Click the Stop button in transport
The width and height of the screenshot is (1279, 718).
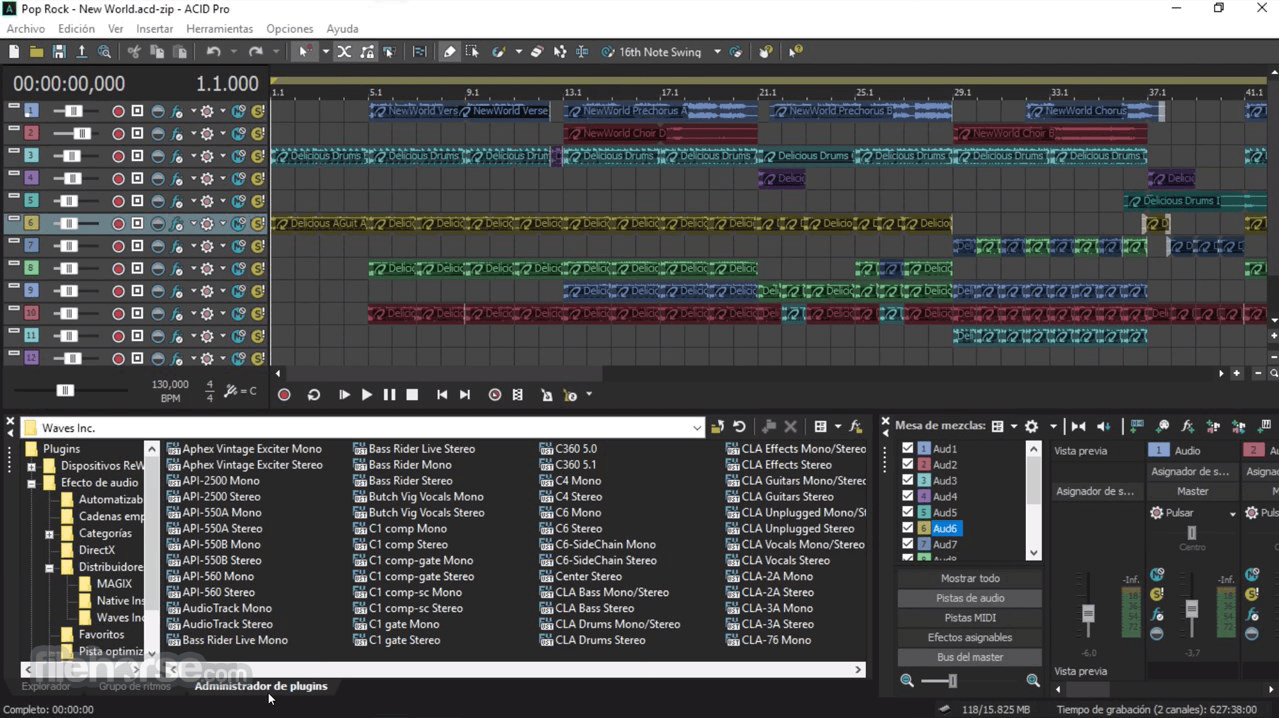[x=412, y=395]
